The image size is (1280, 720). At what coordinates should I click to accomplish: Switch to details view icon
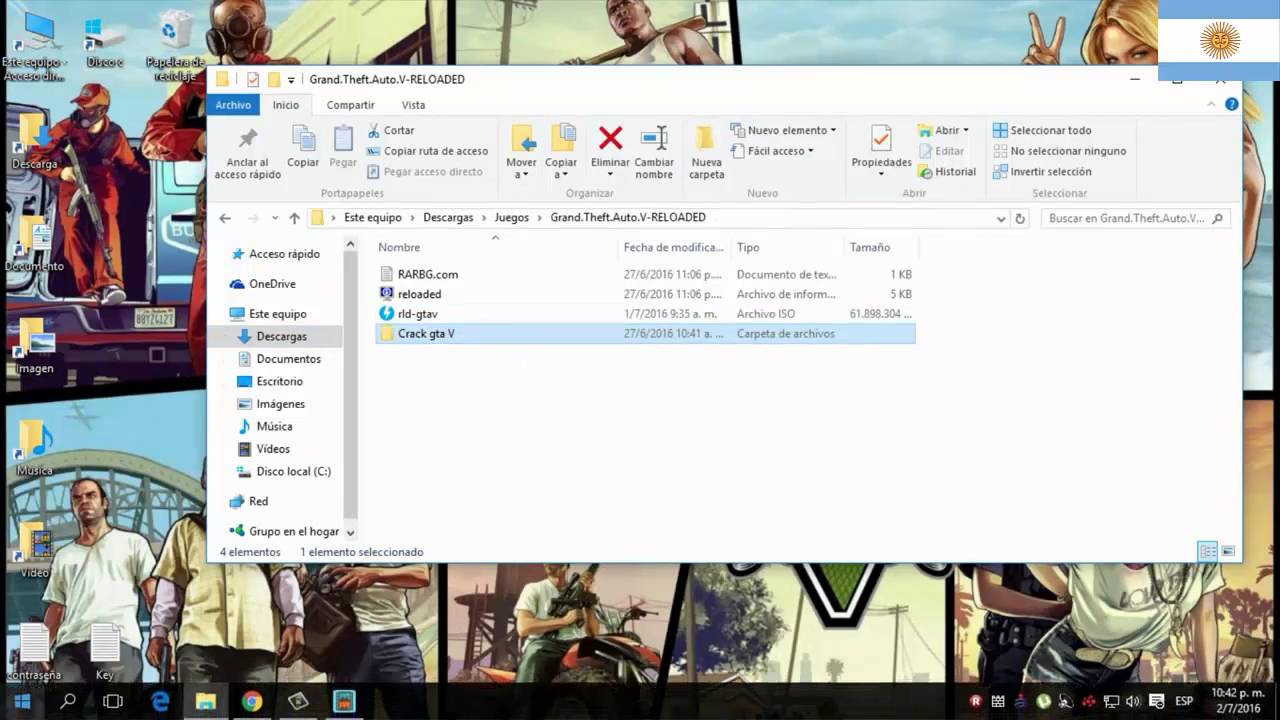(x=1208, y=551)
